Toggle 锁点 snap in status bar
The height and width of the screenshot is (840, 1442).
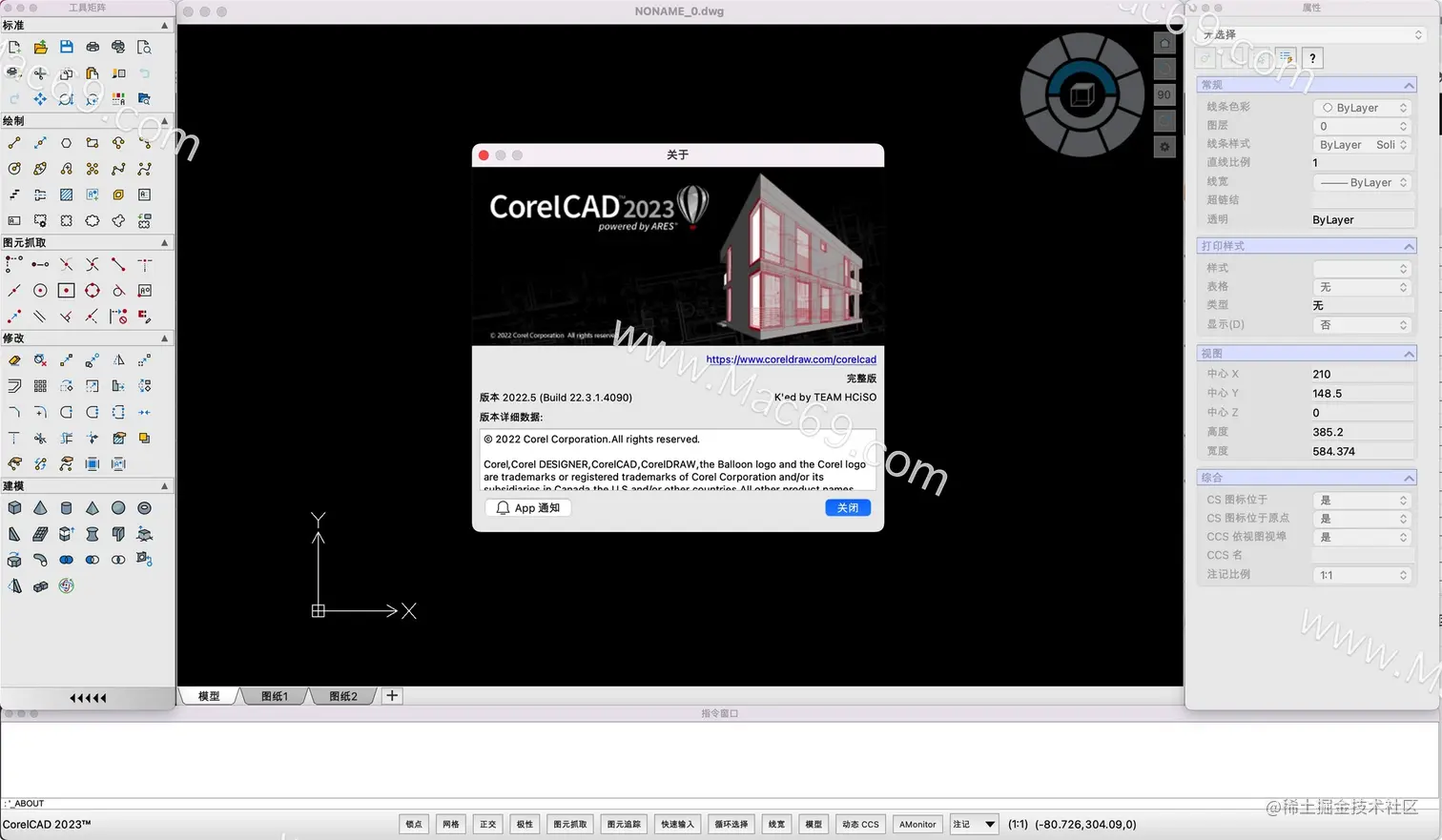coord(414,824)
